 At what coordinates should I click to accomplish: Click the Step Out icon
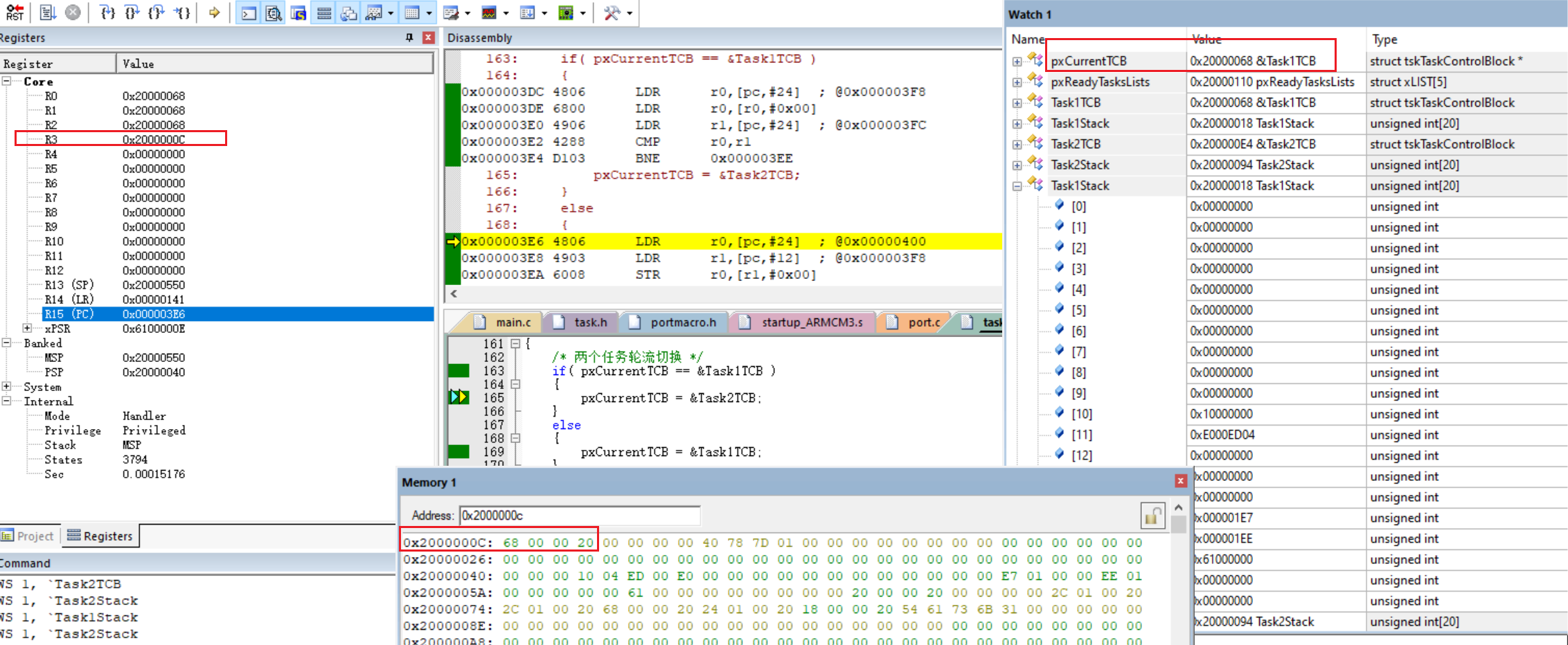point(157,12)
